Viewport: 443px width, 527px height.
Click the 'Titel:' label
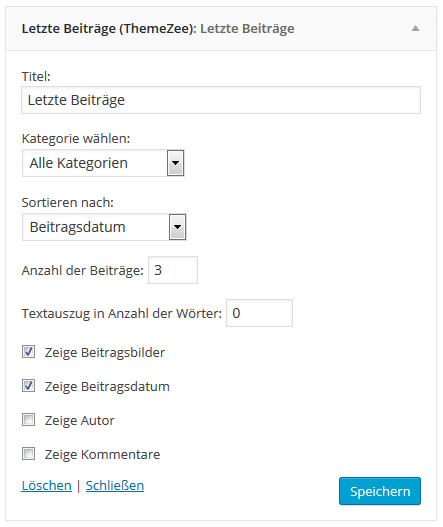(x=36, y=77)
